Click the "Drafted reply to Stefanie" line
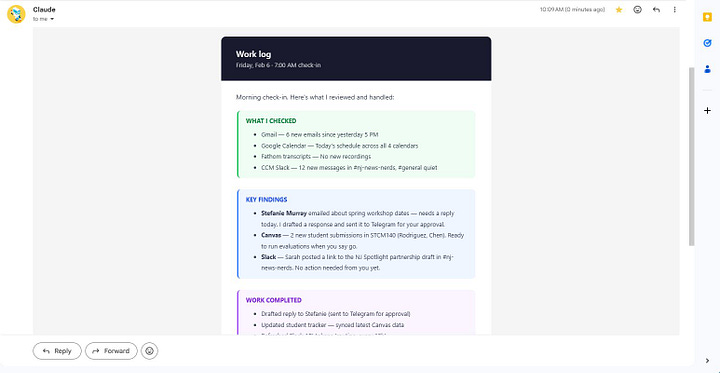720x373 pixels. tap(336, 314)
